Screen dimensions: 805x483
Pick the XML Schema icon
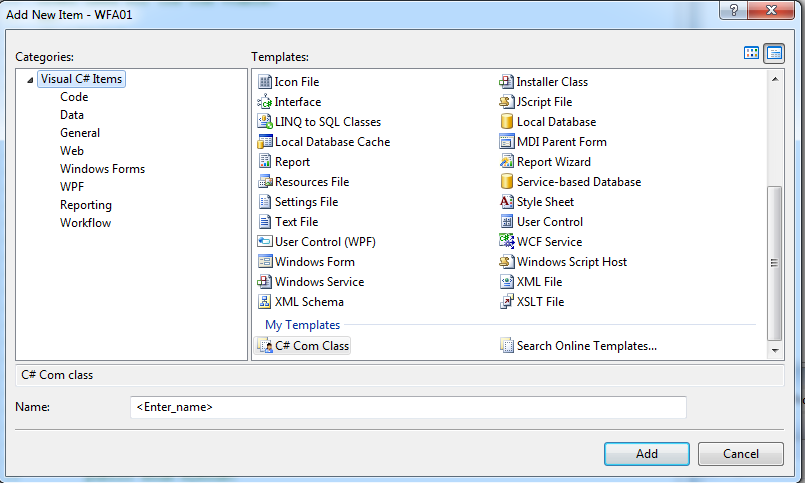point(264,302)
